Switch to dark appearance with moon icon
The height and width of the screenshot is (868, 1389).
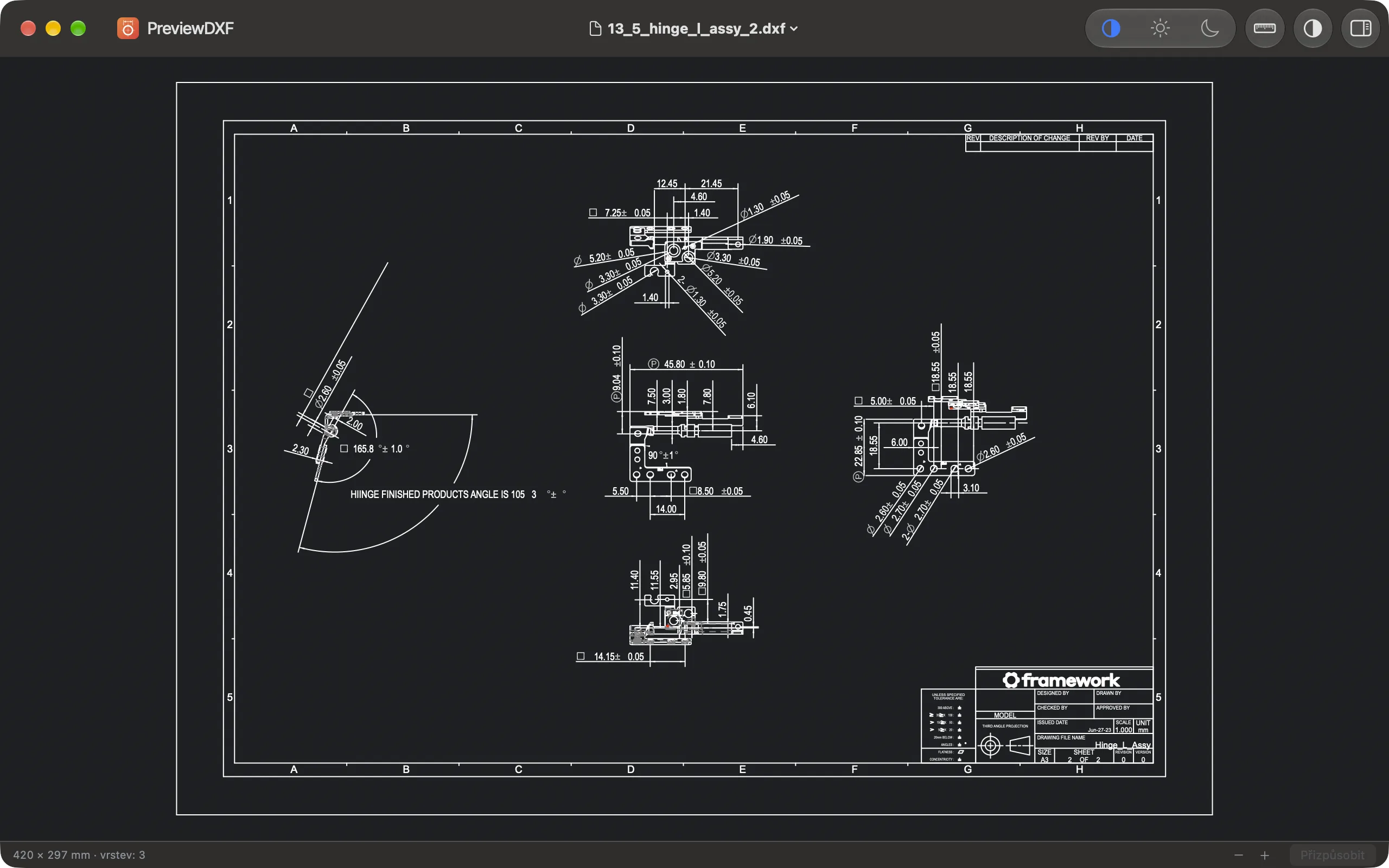(1209, 28)
